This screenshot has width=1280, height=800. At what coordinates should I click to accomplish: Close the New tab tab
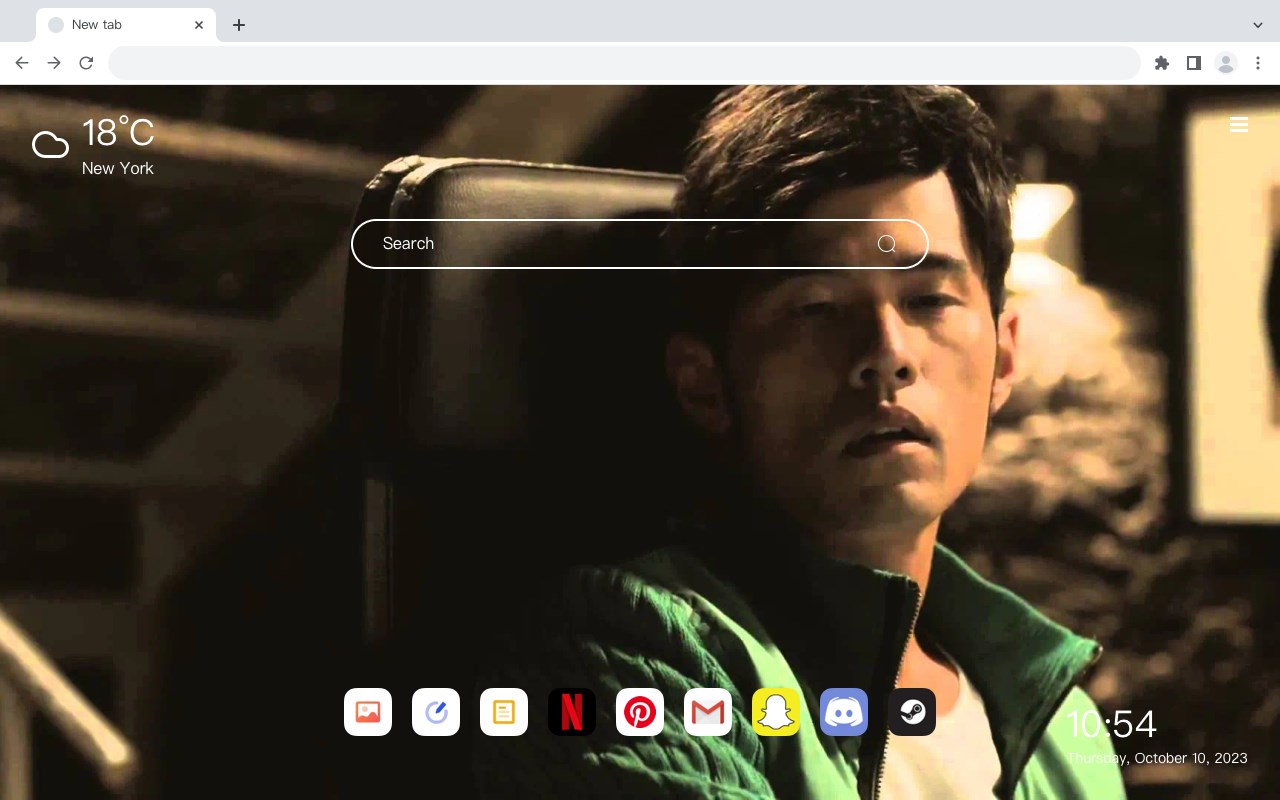click(x=199, y=25)
